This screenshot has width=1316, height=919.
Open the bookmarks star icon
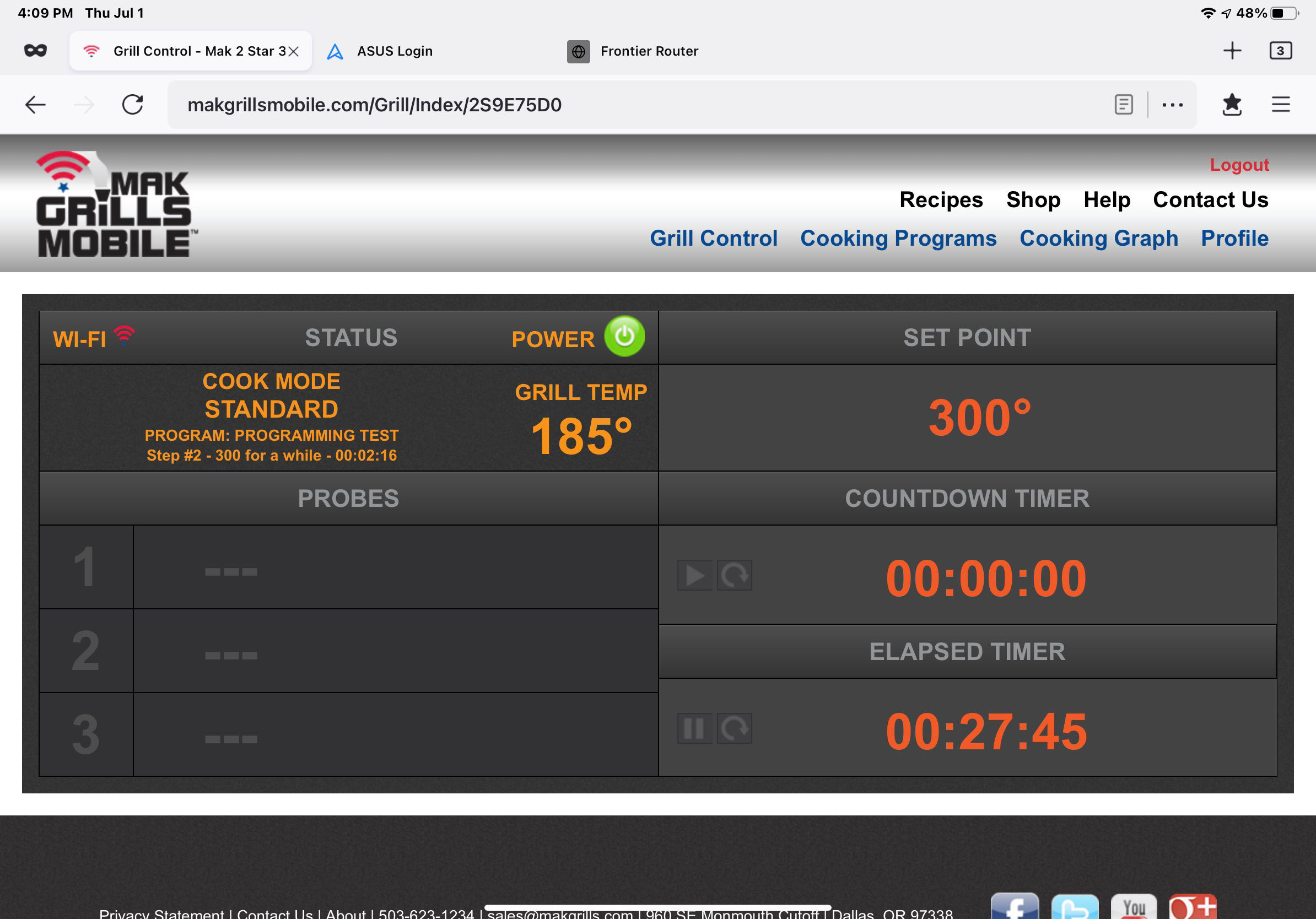[x=1232, y=105]
